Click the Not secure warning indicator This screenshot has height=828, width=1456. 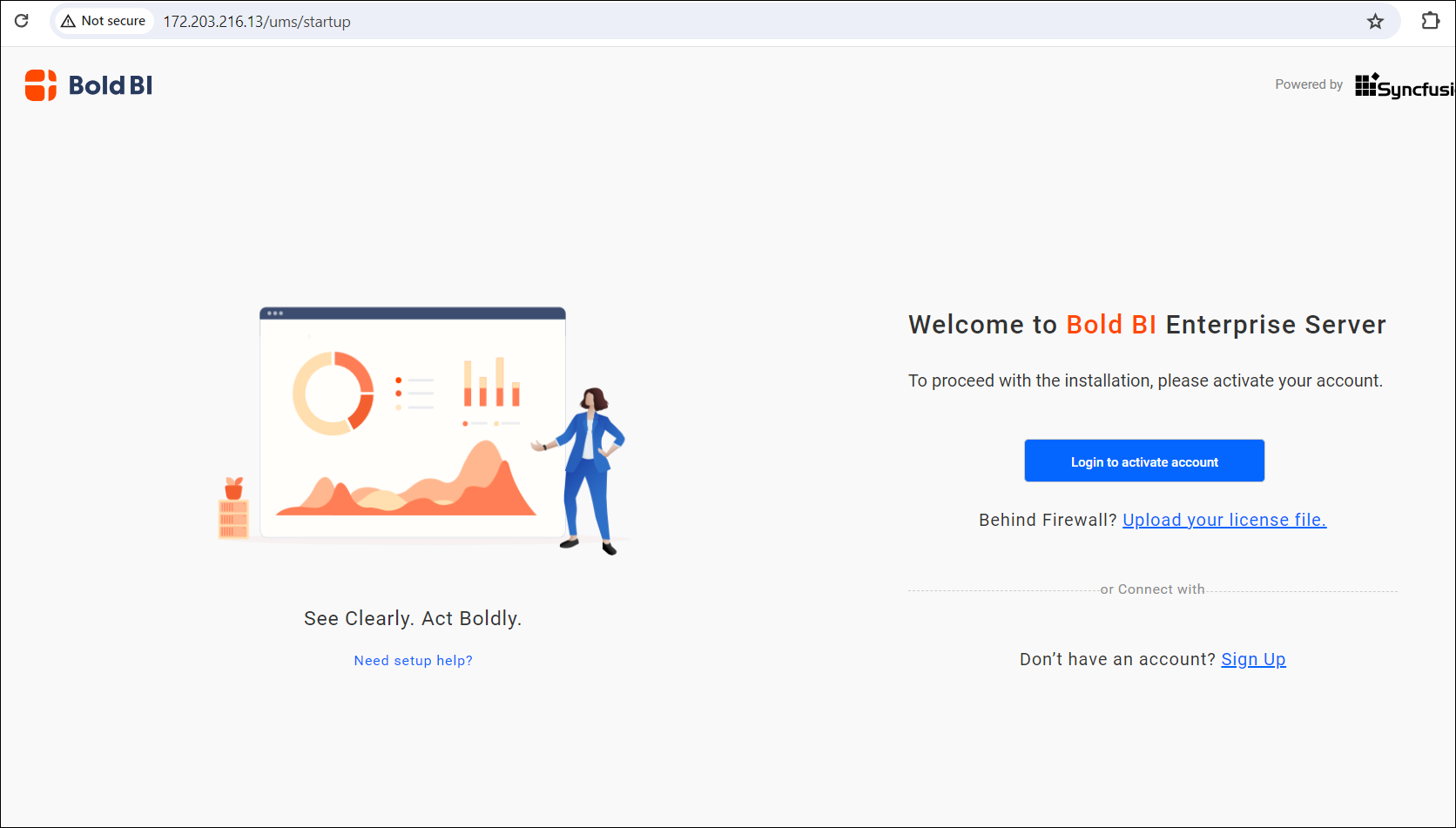tap(104, 21)
